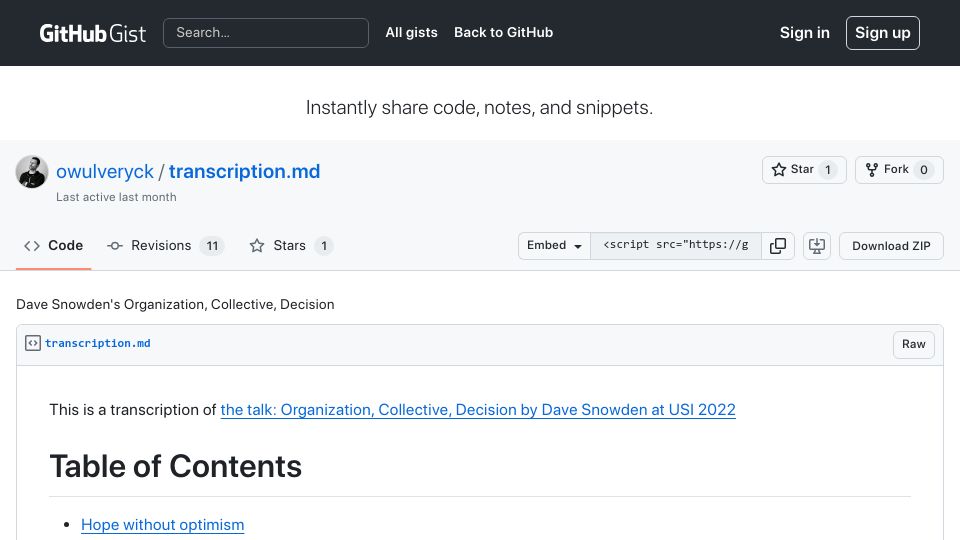The image size is (960, 540).
Task: Select the 'Last active last month' text
Action: click(116, 197)
